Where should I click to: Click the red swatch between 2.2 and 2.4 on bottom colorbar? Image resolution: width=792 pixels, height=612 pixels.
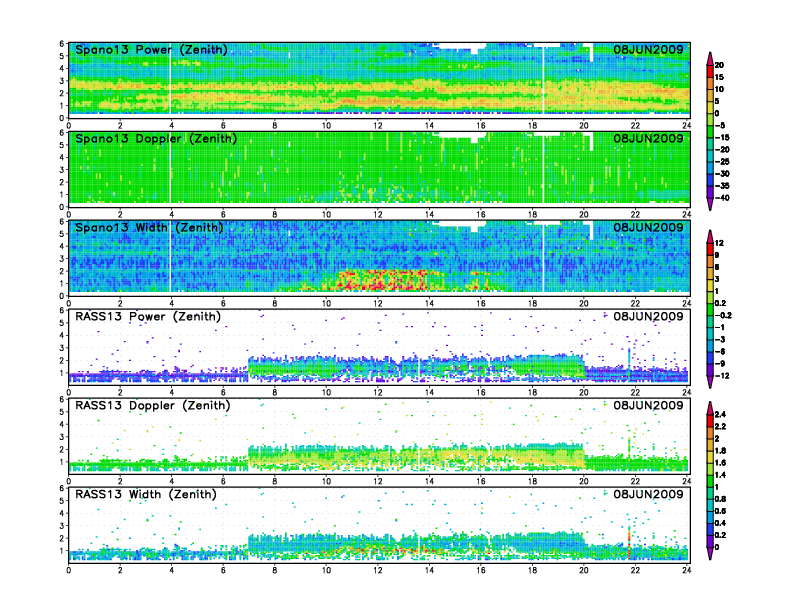pyautogui.click(x=710, y=420)
